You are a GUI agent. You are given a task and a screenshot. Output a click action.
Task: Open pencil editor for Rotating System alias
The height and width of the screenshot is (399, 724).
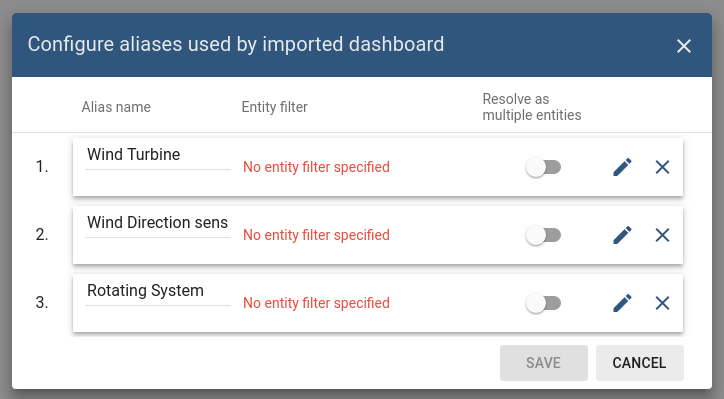click(622, 303)
